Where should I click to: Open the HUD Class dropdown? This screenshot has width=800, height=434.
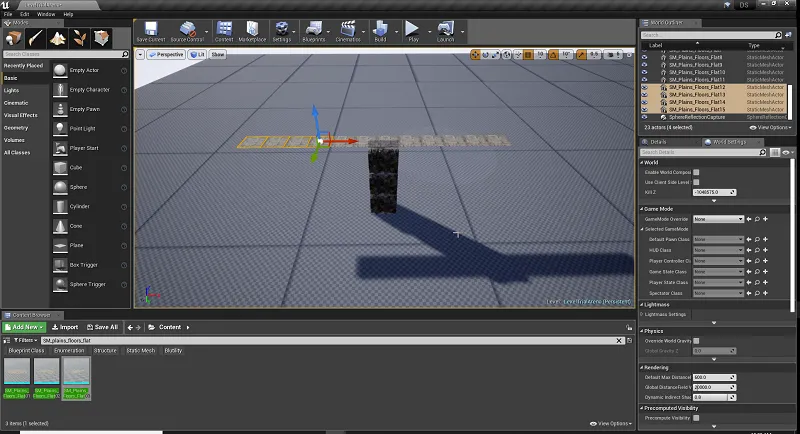(x=718, y=250)
